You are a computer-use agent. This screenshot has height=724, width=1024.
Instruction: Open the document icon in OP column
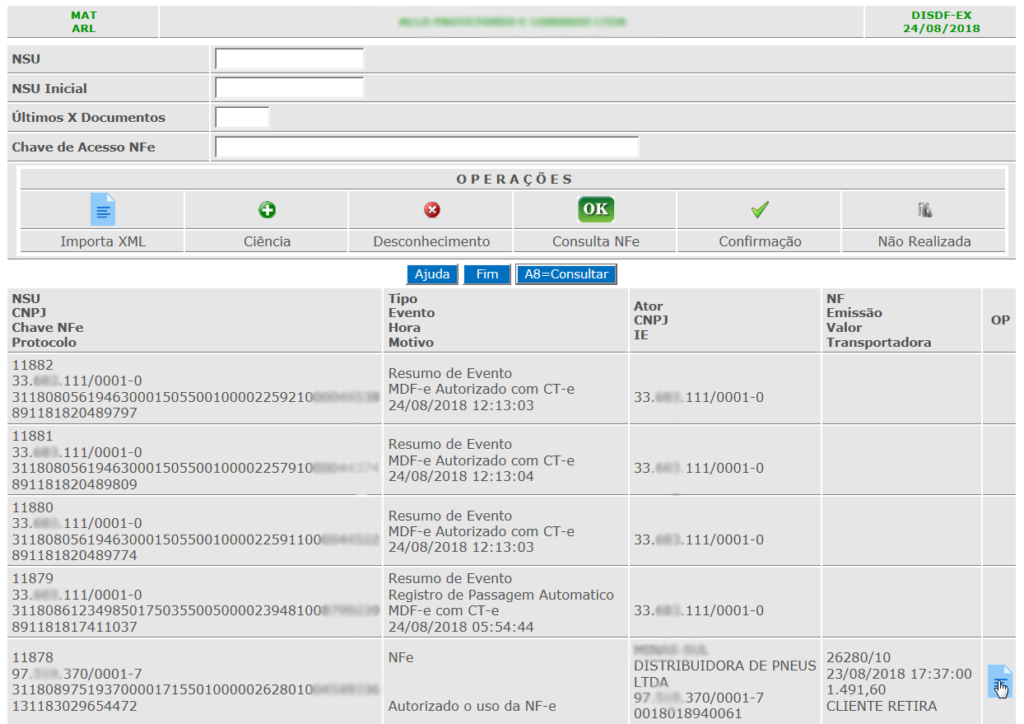(x=999, y=681)
